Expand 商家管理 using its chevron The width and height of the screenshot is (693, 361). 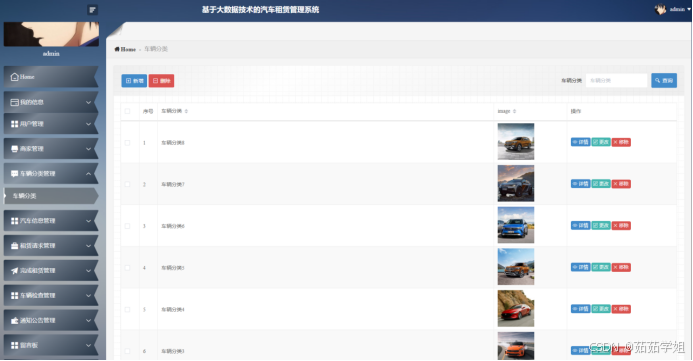click(88, 149)
